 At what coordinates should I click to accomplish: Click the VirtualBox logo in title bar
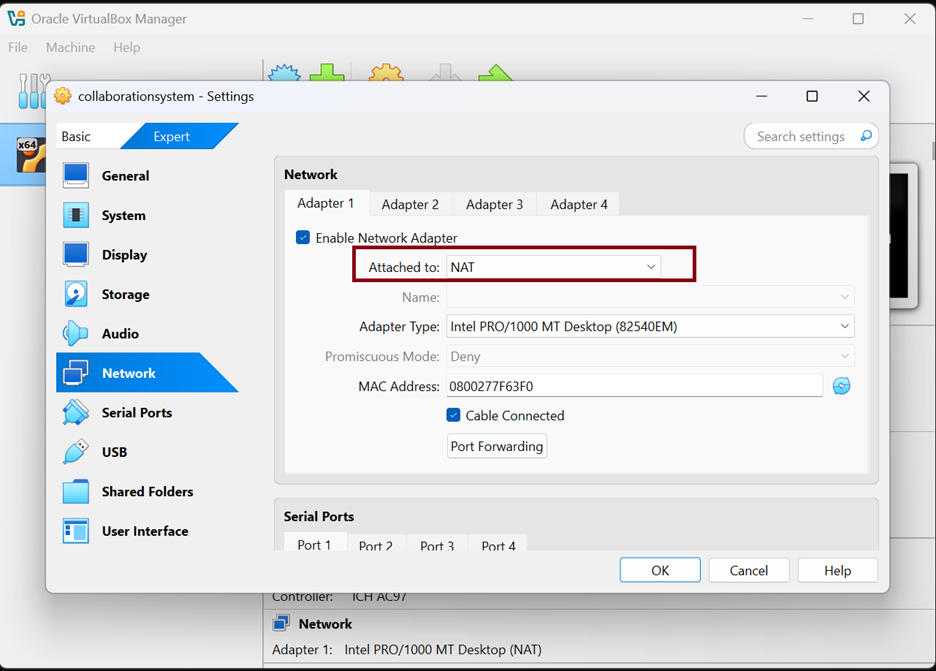coord(16,19)
